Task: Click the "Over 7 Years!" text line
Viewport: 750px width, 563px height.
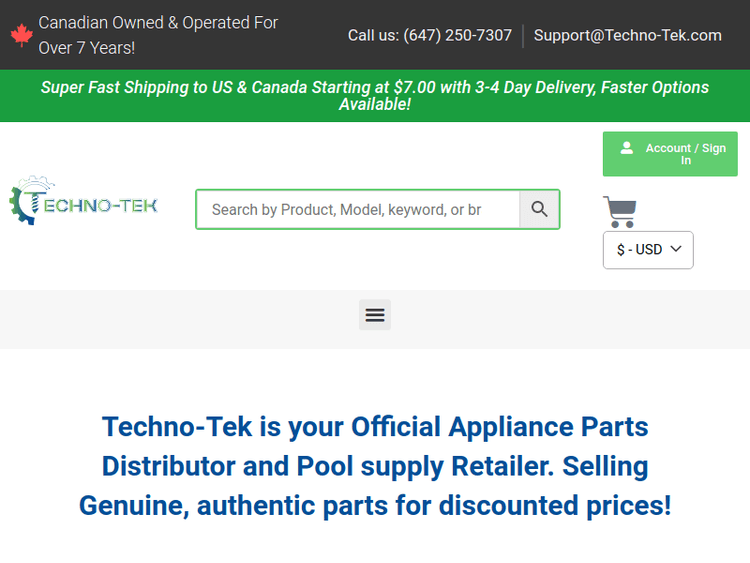Action: [87, 47]
